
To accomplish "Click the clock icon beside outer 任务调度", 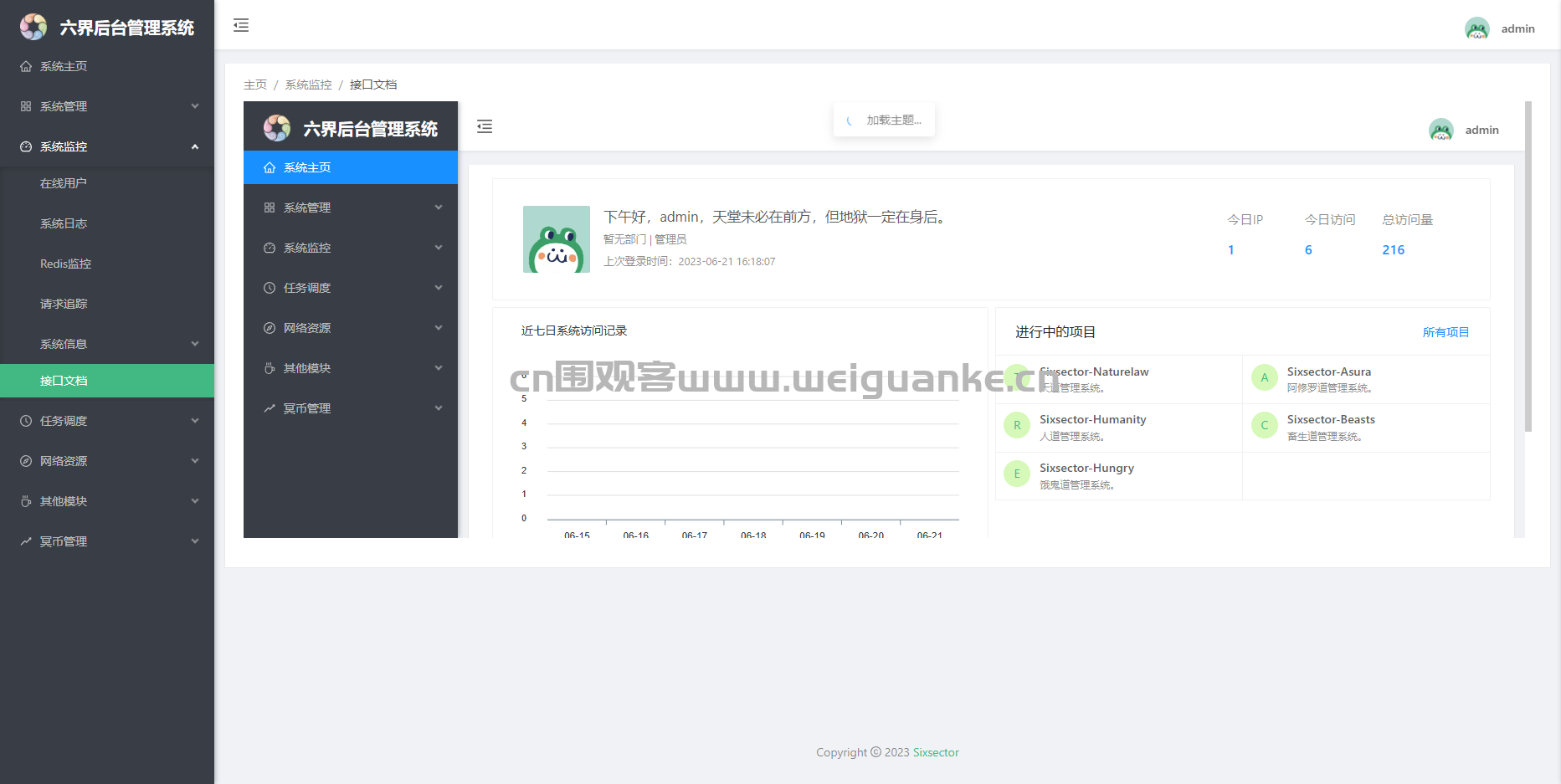I will click(x=26, y=421).
